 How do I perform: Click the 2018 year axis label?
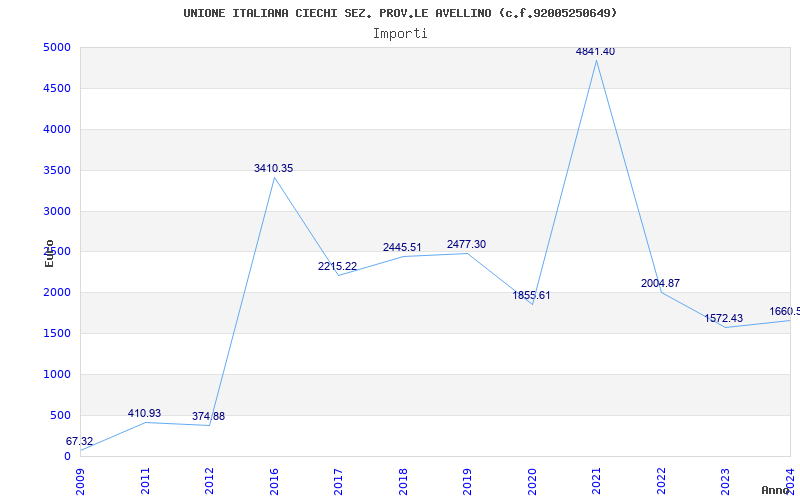tap(403, 481)
